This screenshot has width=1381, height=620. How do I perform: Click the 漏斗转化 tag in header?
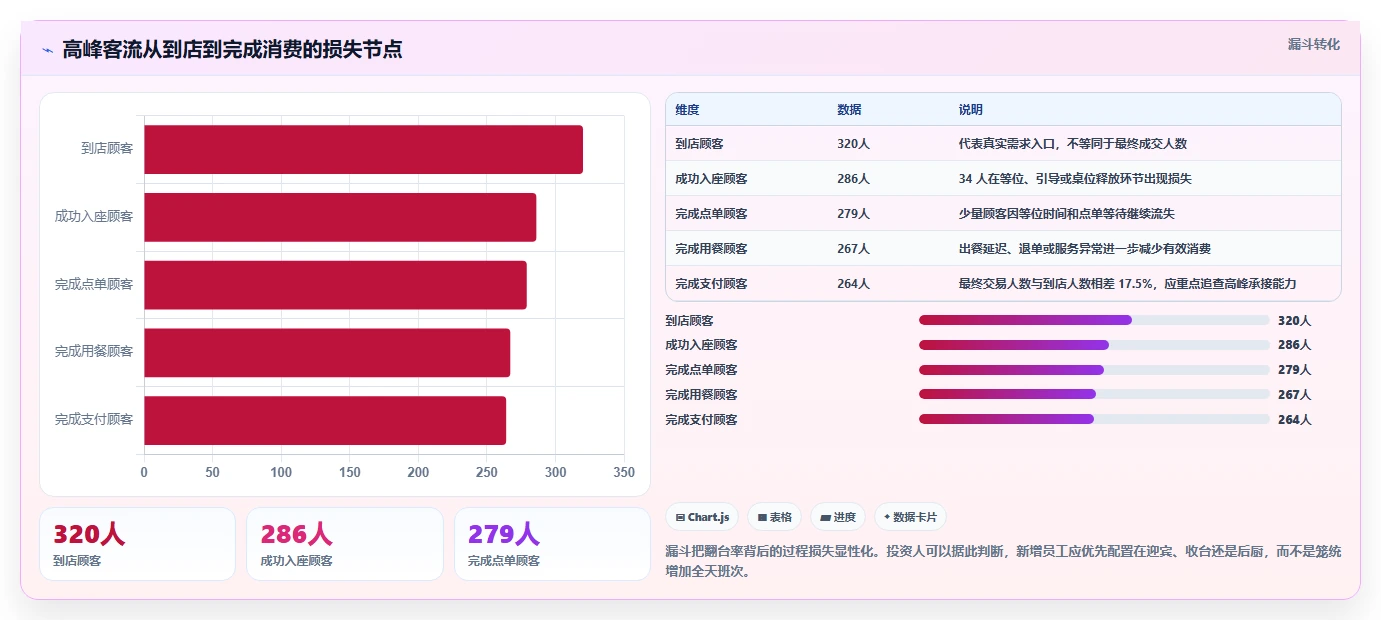pos(1313,44)
